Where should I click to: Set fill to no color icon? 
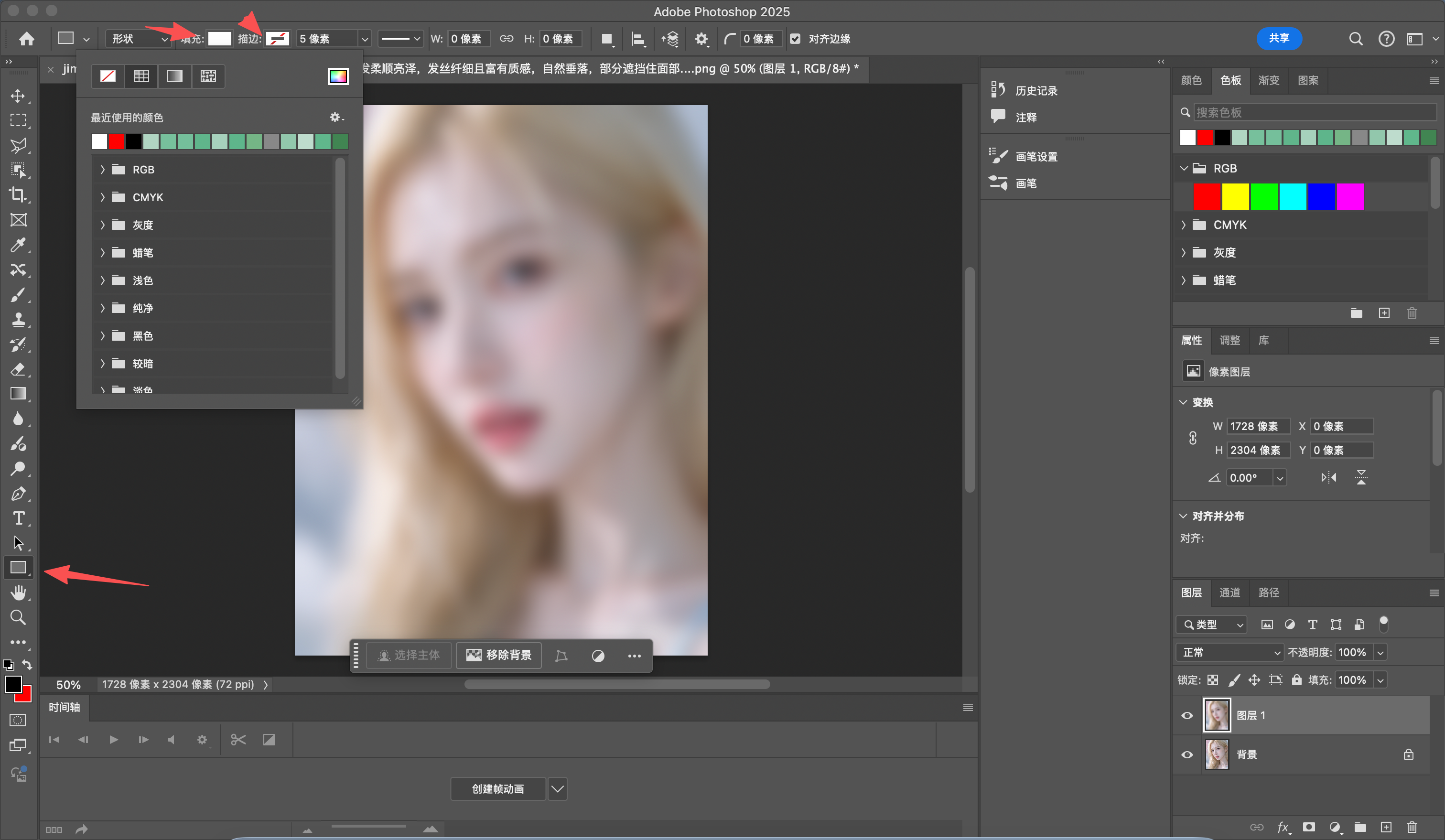pos(108,76)
